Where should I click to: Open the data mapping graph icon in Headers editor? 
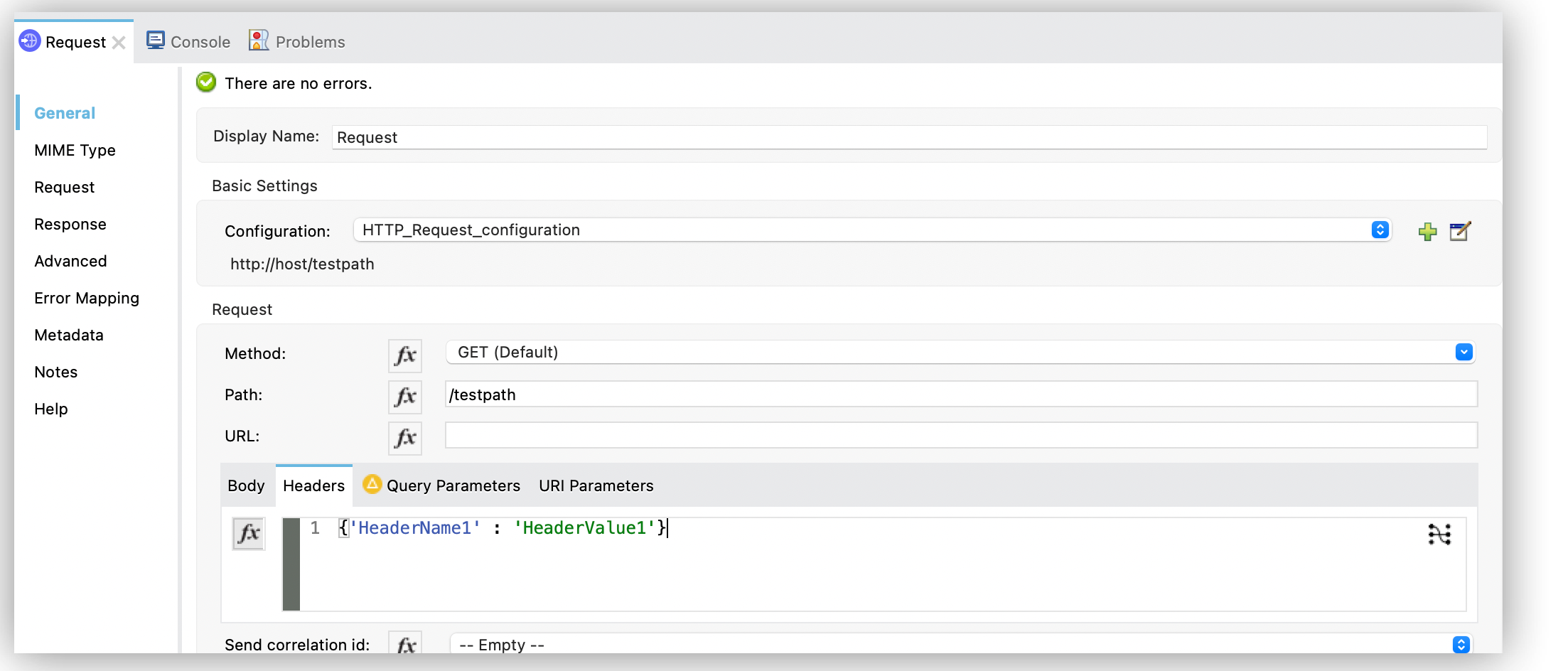tap(1439, 534)
